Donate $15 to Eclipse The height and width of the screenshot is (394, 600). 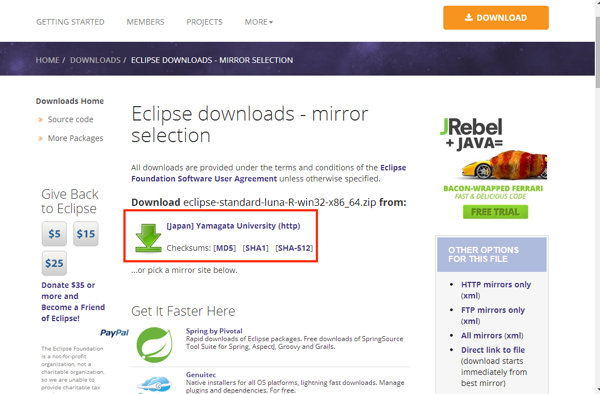pos(86,234)
